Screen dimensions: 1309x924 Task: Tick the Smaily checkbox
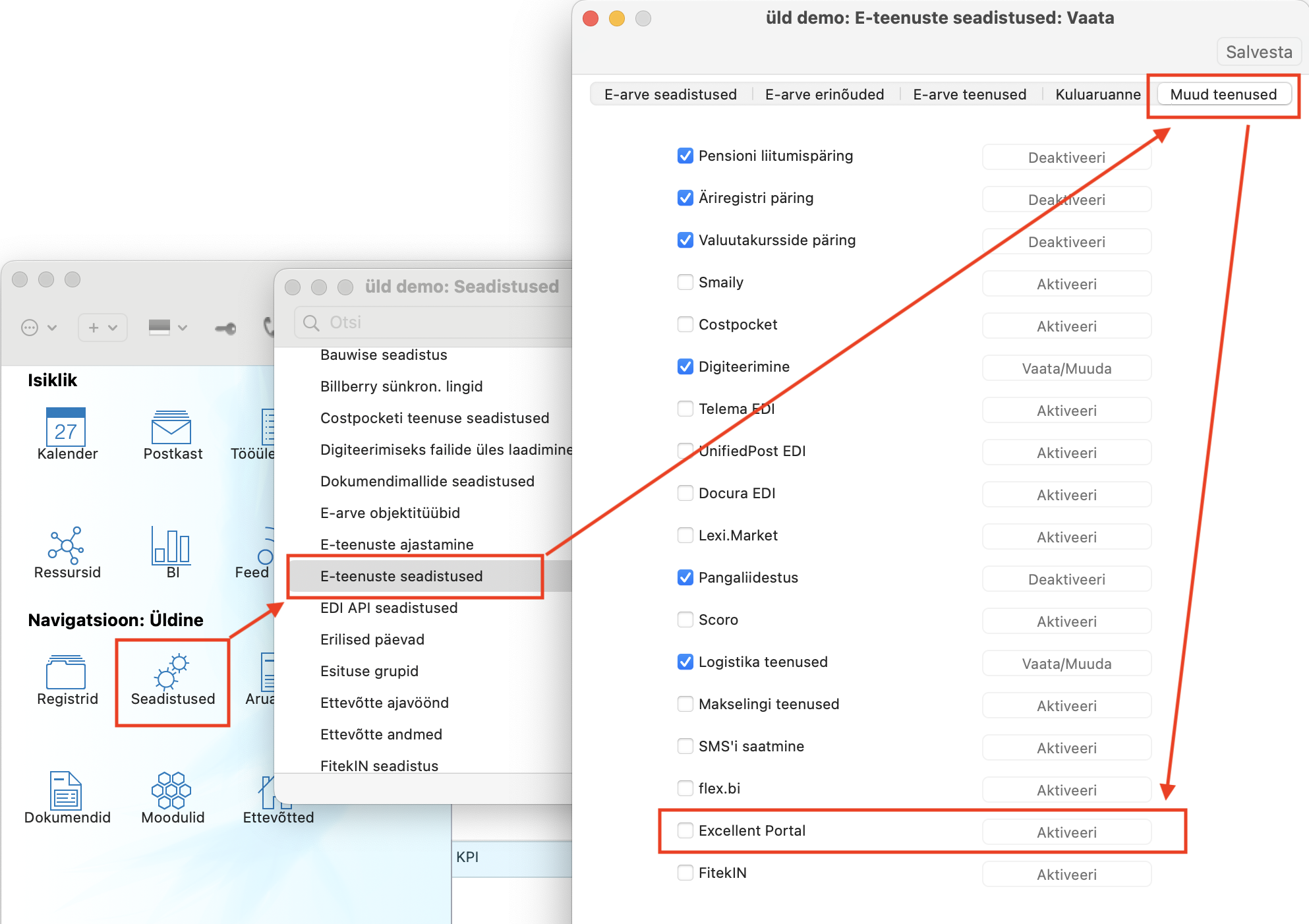point(685,282)
